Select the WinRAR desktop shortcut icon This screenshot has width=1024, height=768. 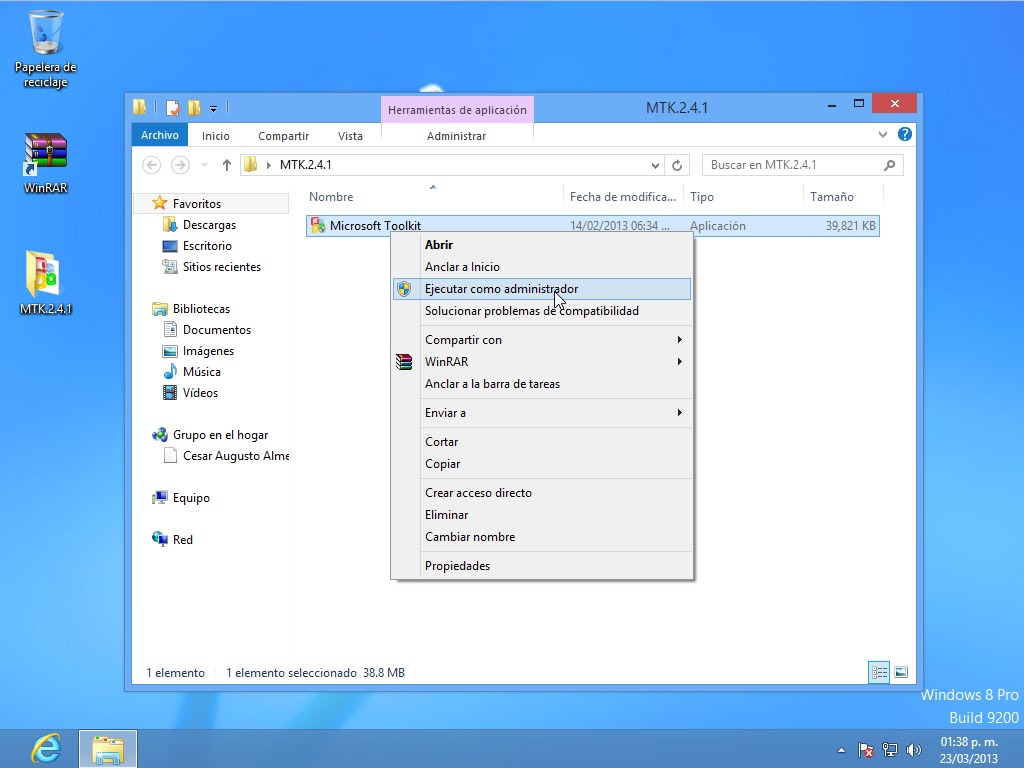coord(45,162)
